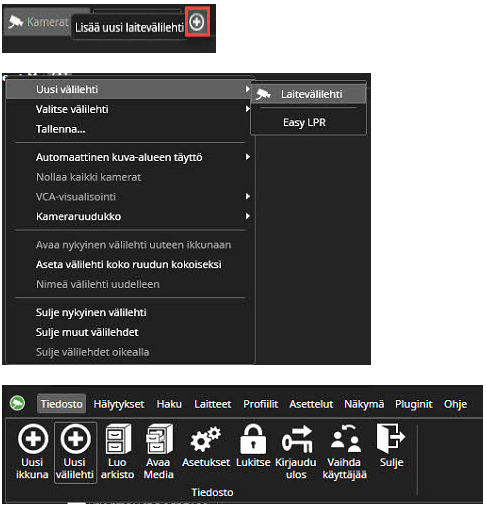The image size is (486, 506).
Task: Select Easy LPR in the submenu
Action: pyautogui.click(x=309, y=122)
